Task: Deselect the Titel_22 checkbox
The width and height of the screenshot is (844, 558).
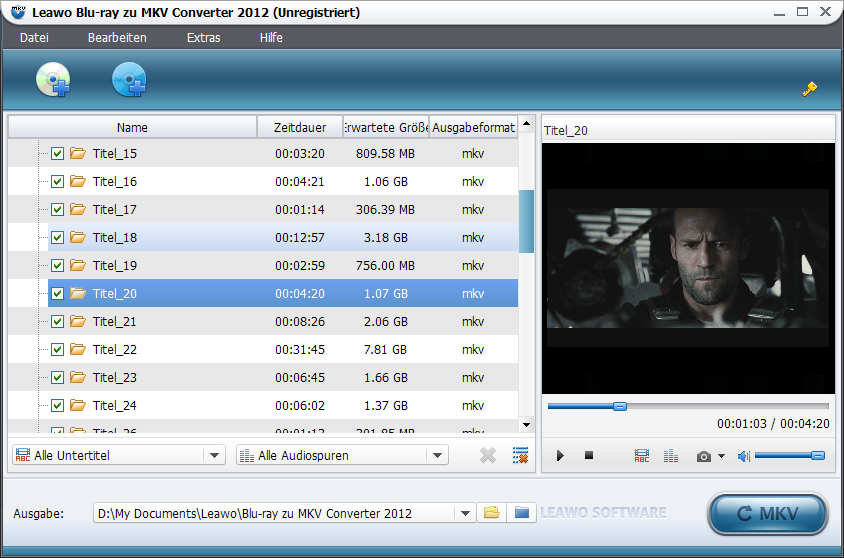Action: (x=57, y=350)
